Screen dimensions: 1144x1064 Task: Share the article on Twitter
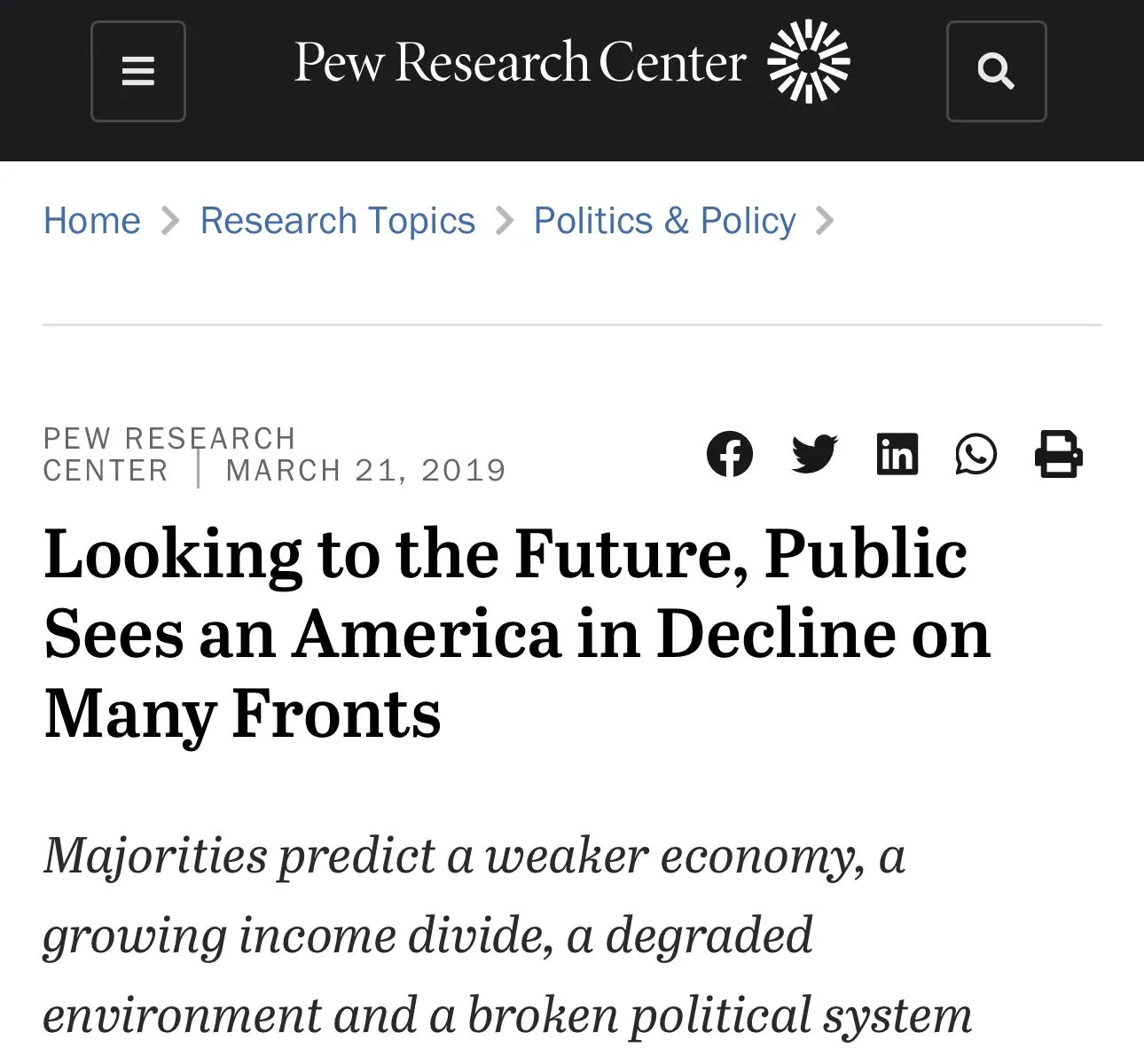[814, 454]
